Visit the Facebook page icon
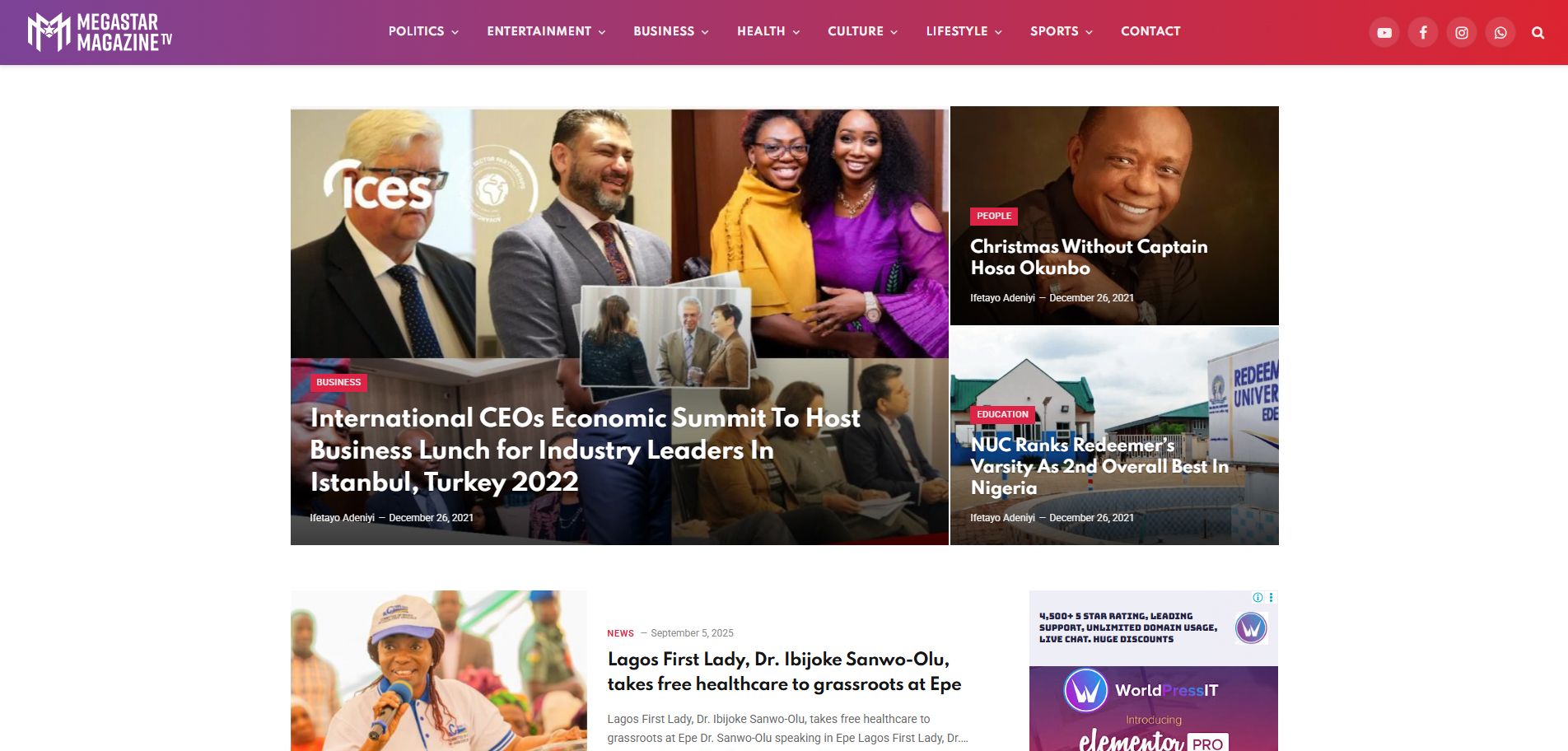Screen dimensions: 1568x751 [1423, 33]
